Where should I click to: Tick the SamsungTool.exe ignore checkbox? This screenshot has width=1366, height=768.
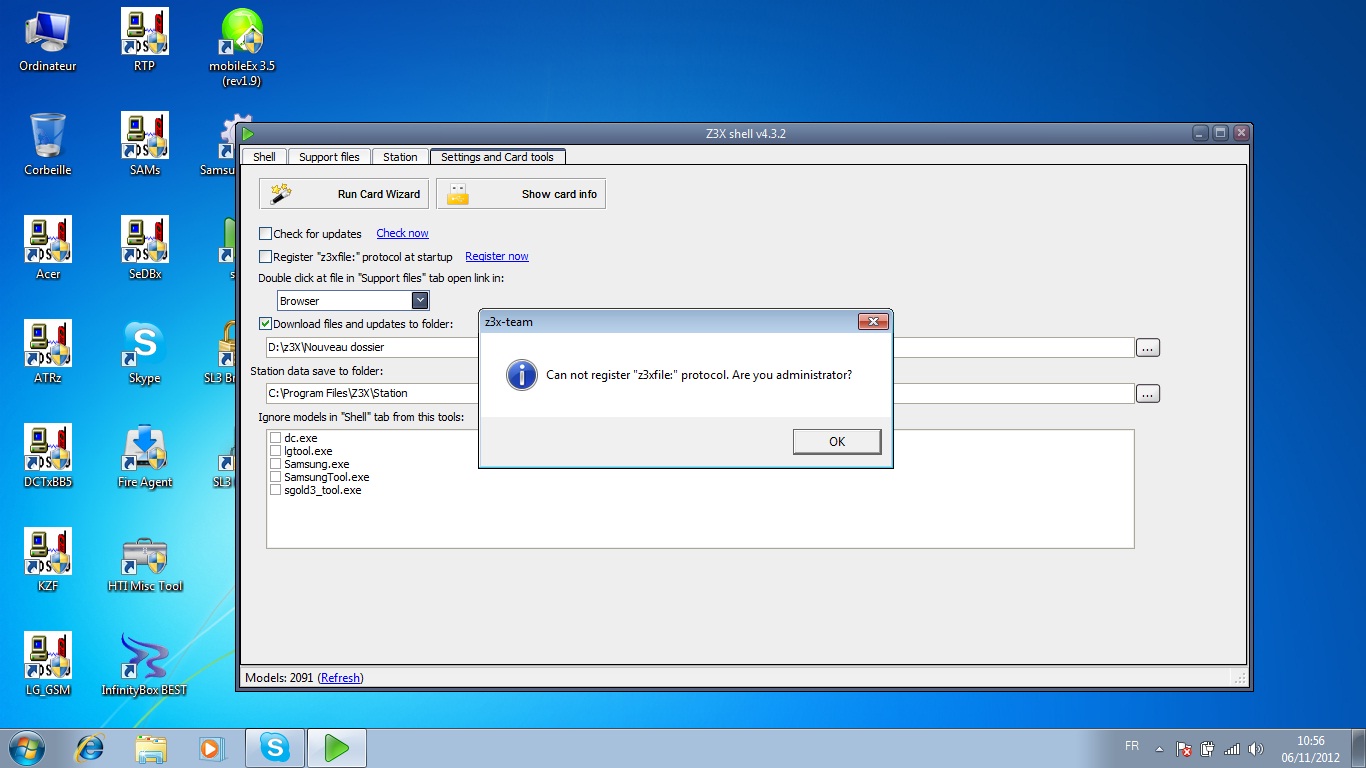point(275,477)
